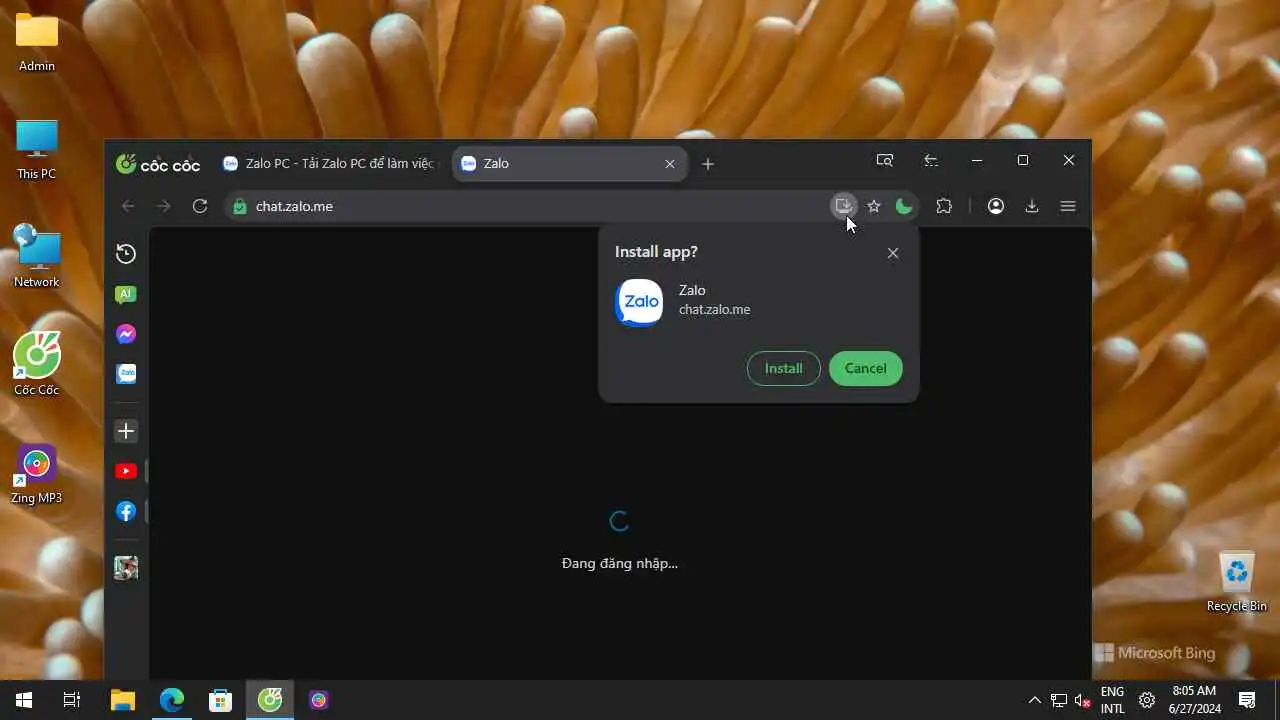
Task: Open File Explorer from the taskbar
Action: [122, 700]
